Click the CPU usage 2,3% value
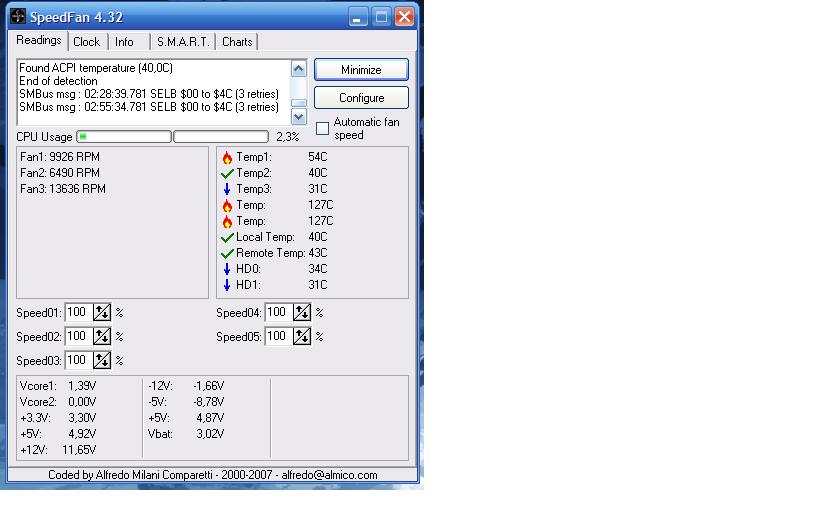This screenshot has width=840, height=525. click(x=288, y=137)
